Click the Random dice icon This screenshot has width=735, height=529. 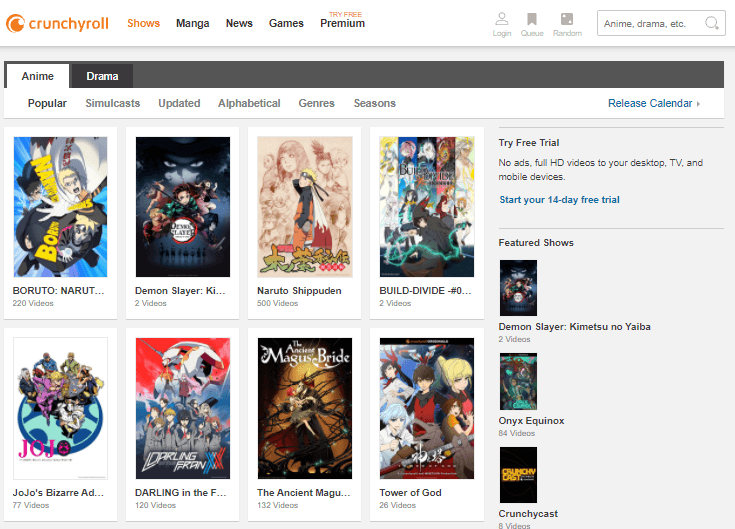pos(567,19)
